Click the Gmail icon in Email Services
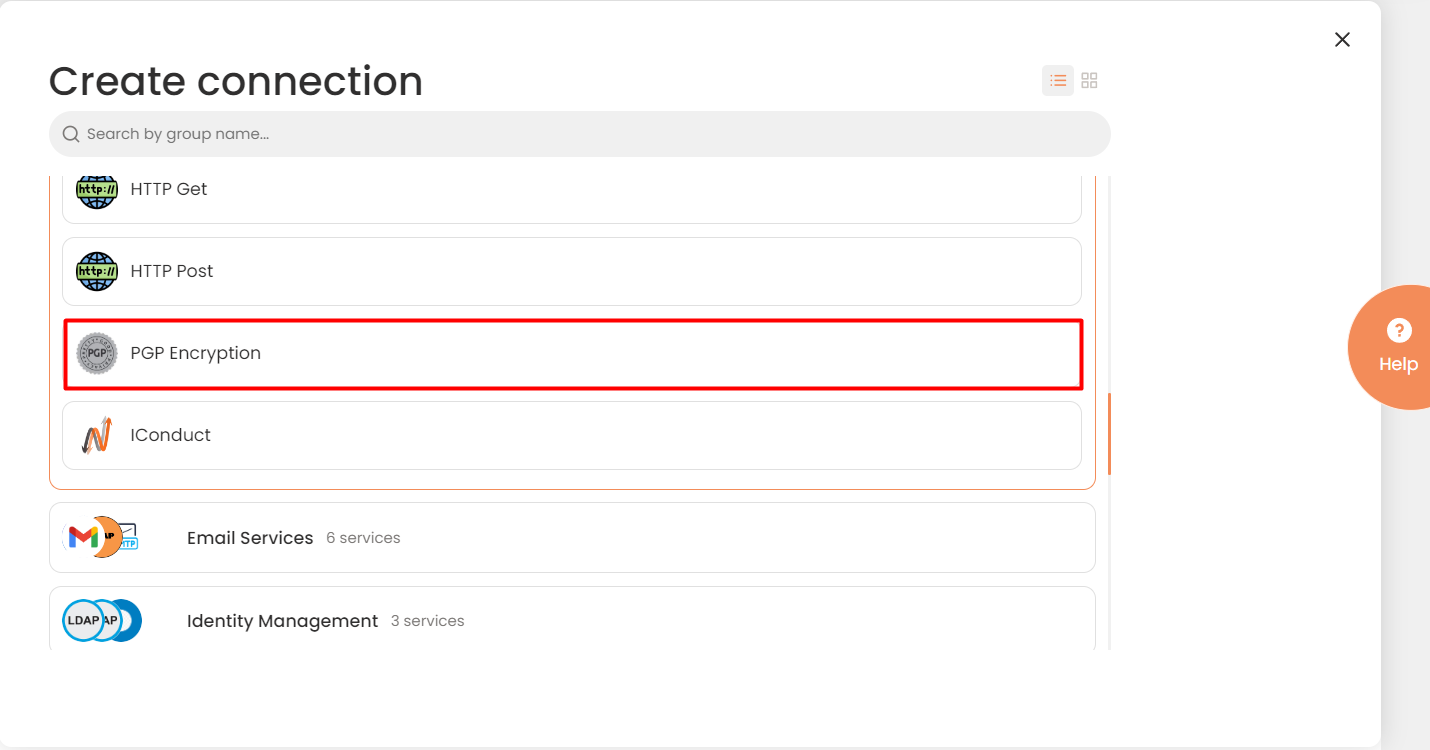This screenshot has width=1430, height=750. coord(83,538)
